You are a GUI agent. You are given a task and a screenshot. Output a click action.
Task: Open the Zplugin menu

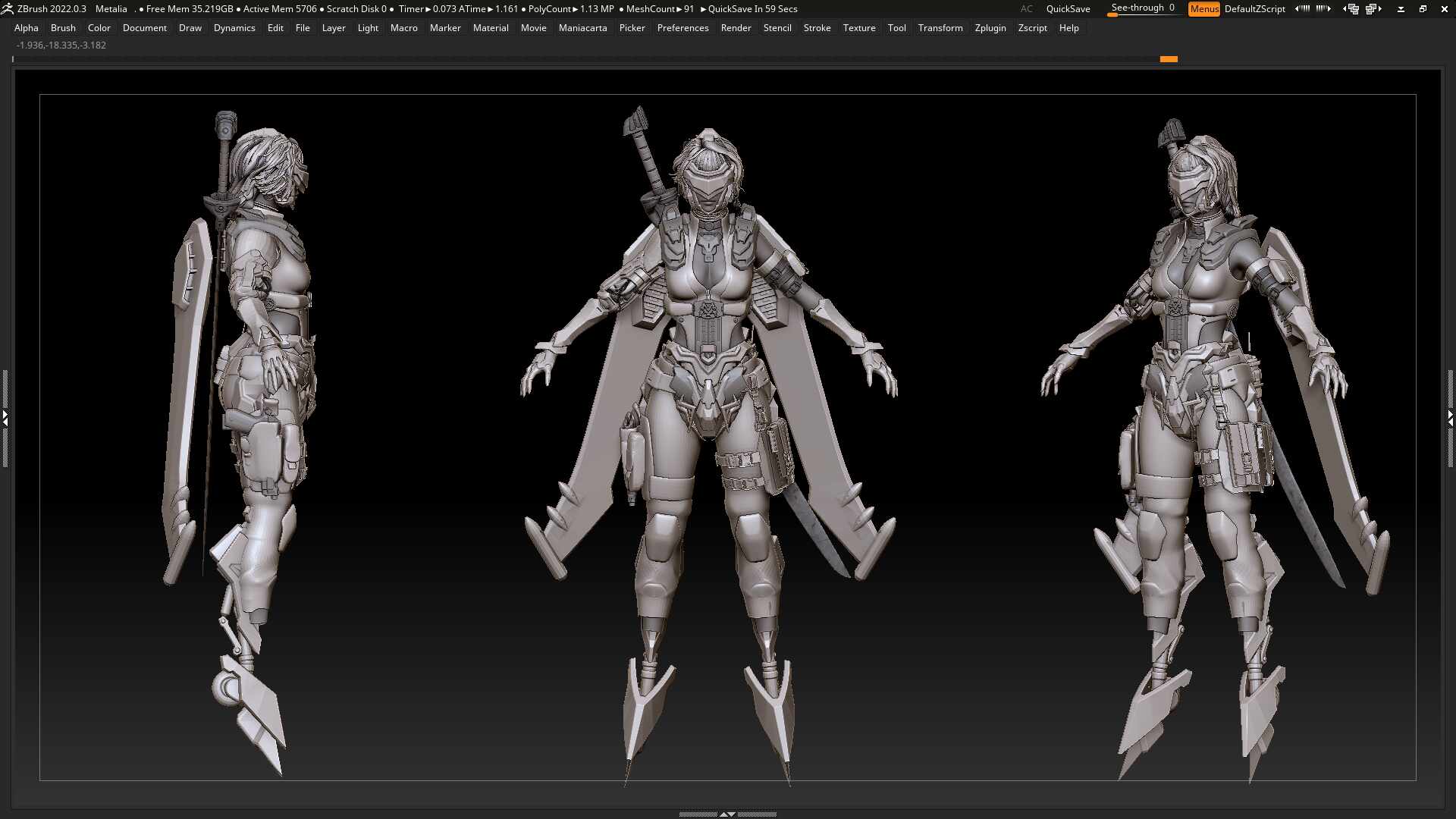[x=990, y=28]
